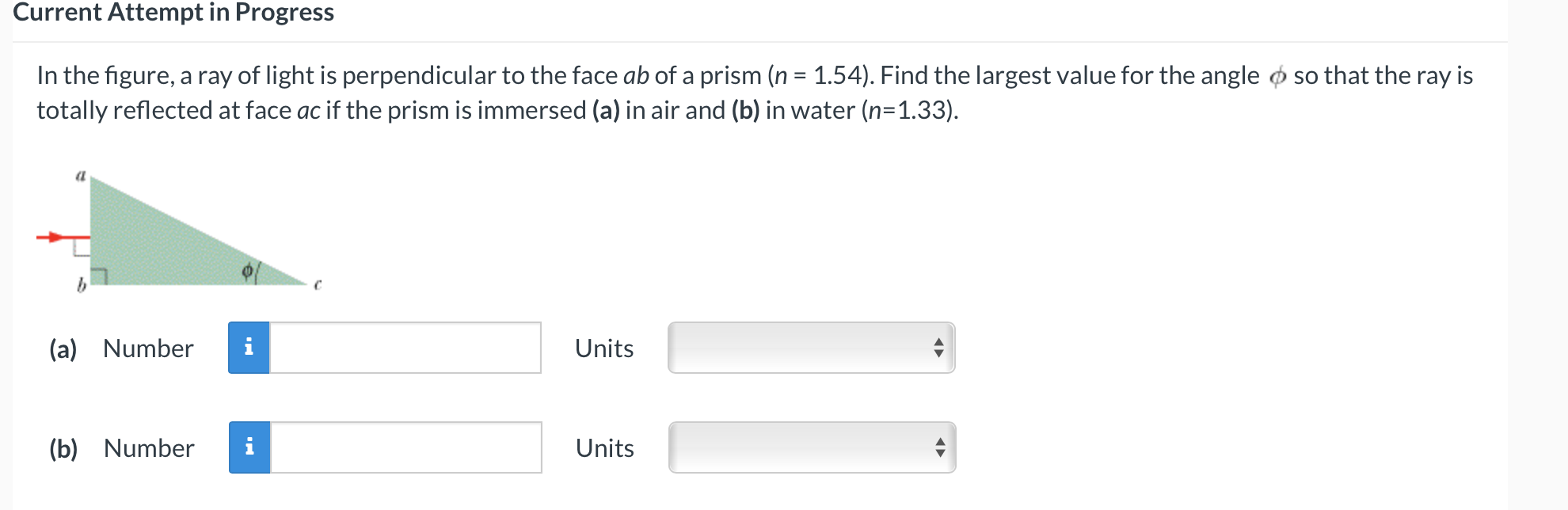The height and width of the screenshot is (510, 1568).
Task: Click the vertex label c on the figure
Action: 318,284
